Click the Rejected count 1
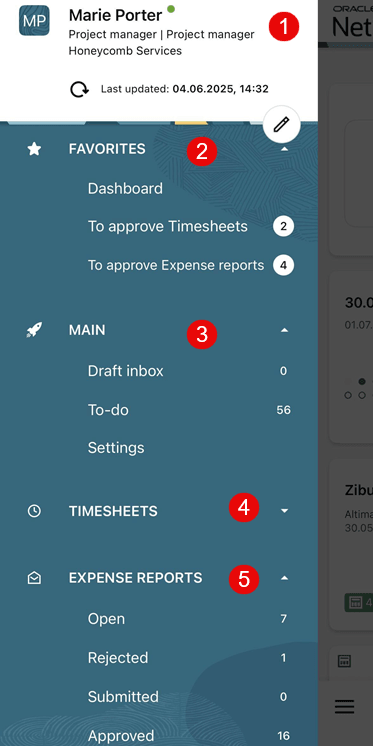The height and width of the screenshot is (746, 373). pos(284,658)
